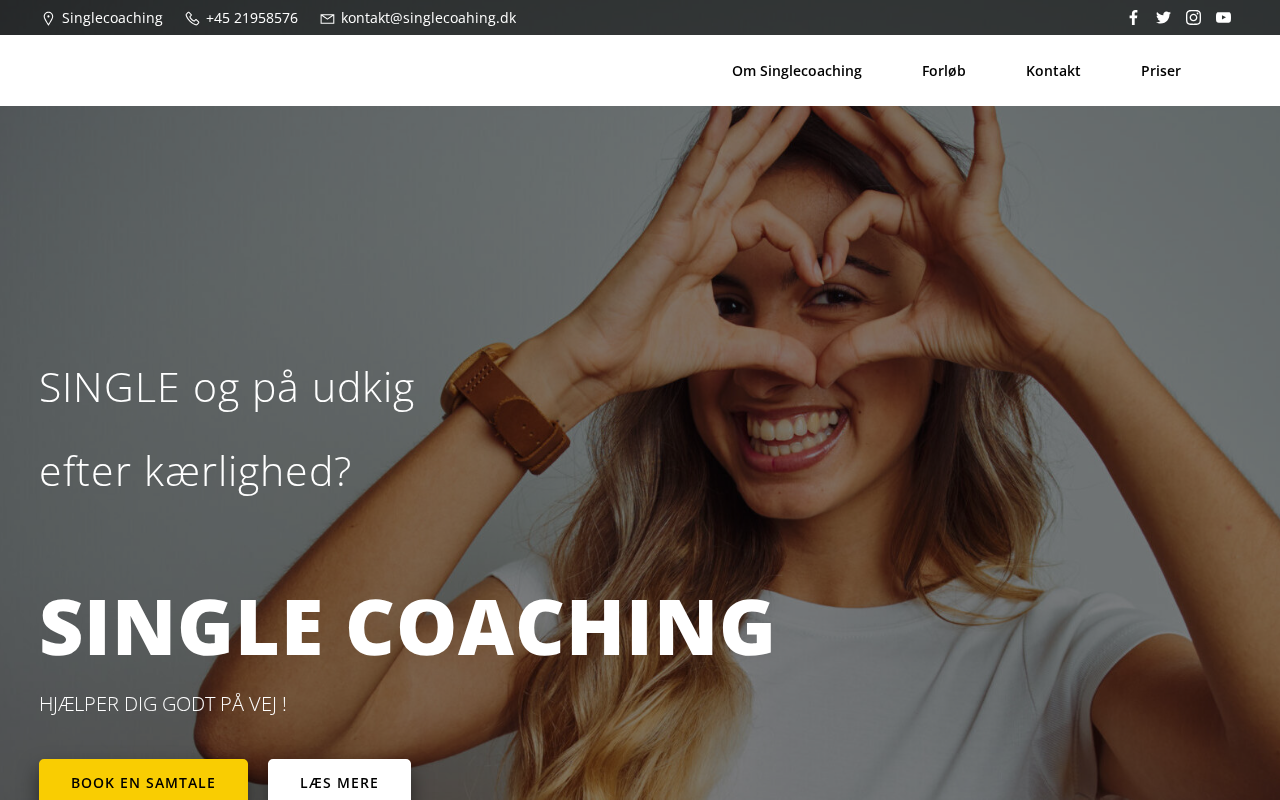
Task: Click the BOOK EN SAMTALE button
Action: point(143,781)
